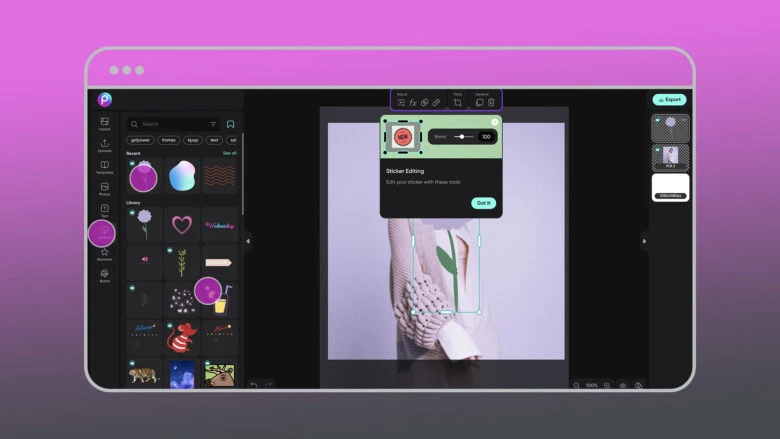This screenshot has width=780, height=439.
Task: Open the Uploads panel
Action: click(104, 146)
